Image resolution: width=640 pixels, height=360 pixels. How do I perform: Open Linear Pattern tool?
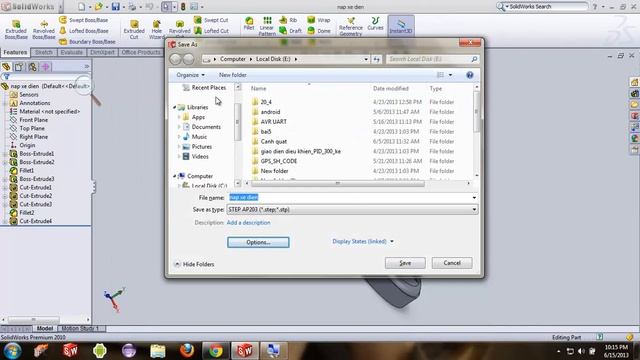coord(267,26)
